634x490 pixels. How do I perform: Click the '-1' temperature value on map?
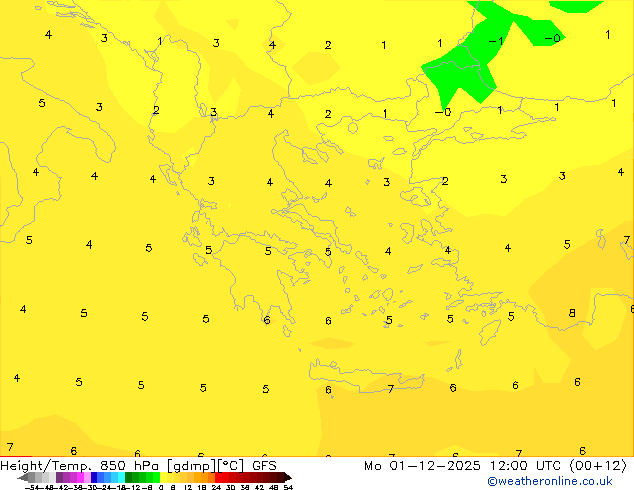496,41
